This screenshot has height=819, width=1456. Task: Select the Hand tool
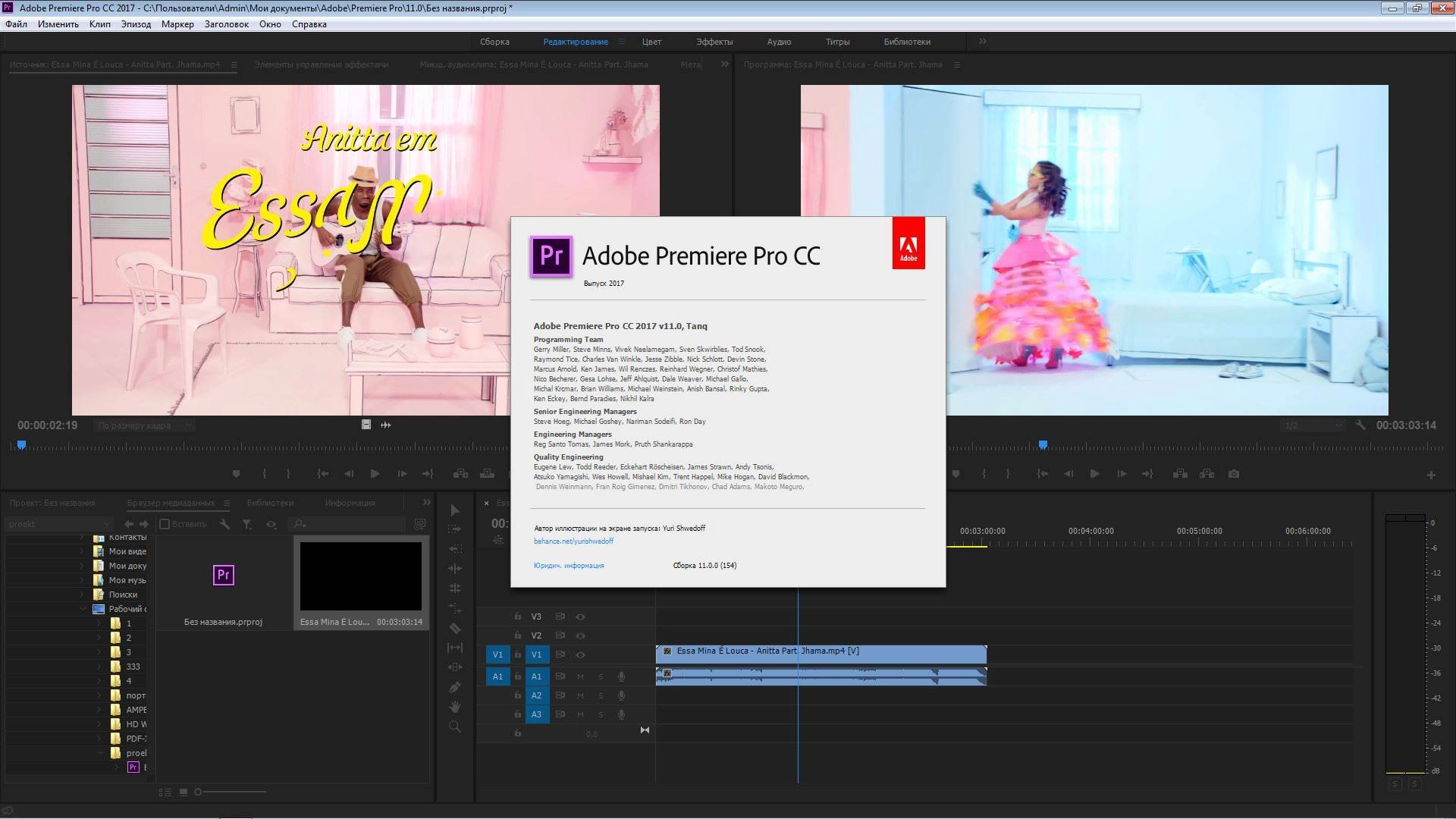[455, 707]
